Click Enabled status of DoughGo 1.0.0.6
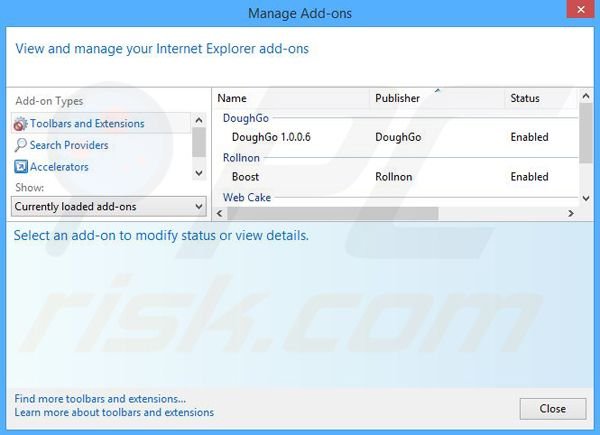This screenshot has width=600, height=435. (529, 137)
